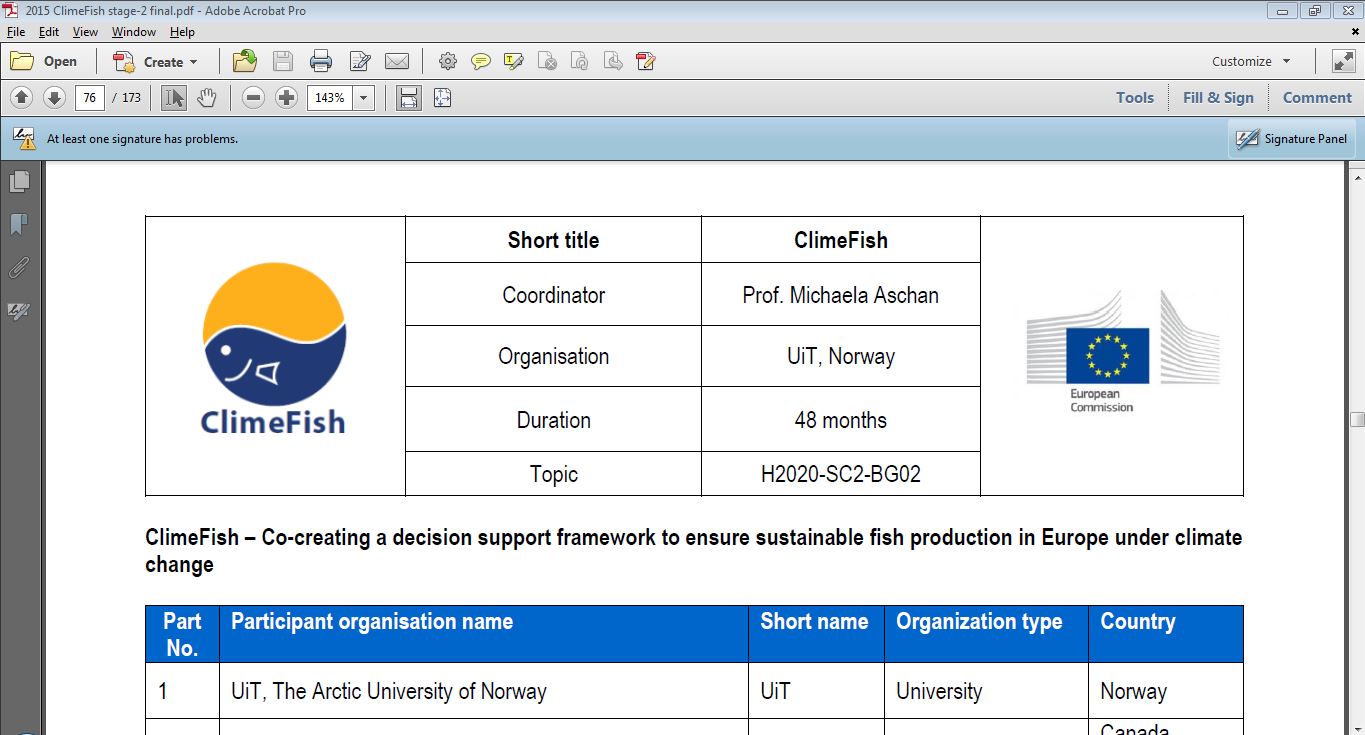Screen dimensions: 1365x735
Task: Click the 'At least one signature has problems' message
Action: tap(142, 139)
